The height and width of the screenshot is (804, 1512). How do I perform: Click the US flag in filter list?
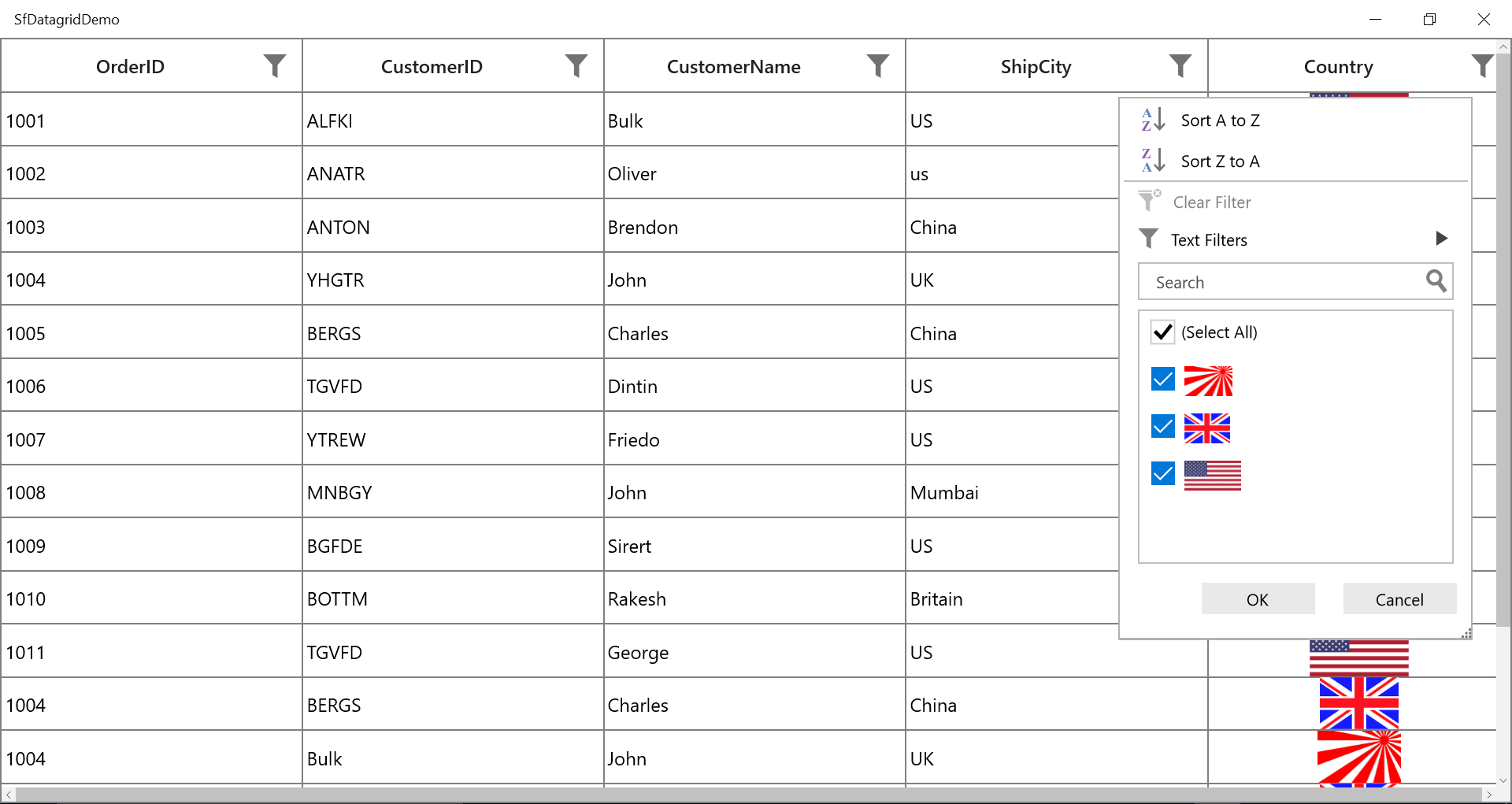click(x=1213, y=476)
